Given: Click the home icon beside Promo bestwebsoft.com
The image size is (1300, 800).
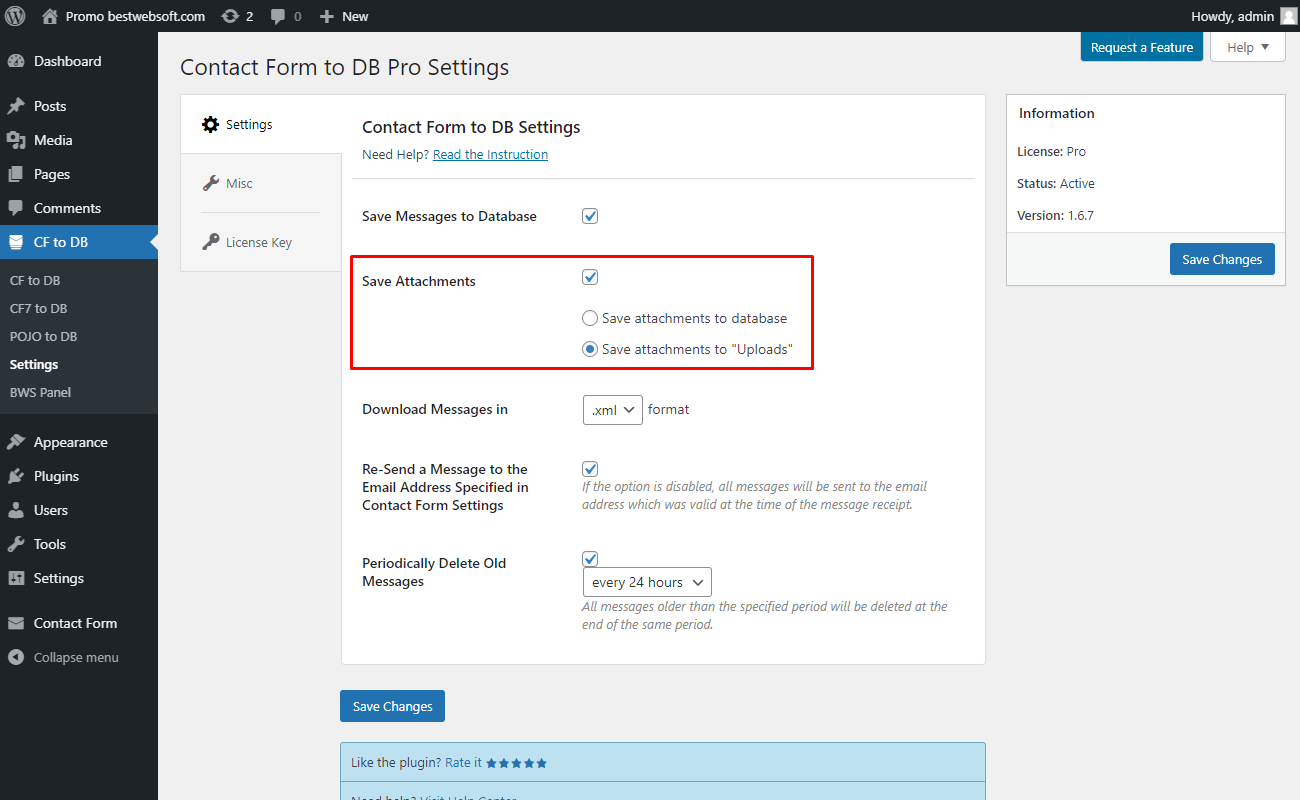Looking at the screenshot, I should point(50,16).
